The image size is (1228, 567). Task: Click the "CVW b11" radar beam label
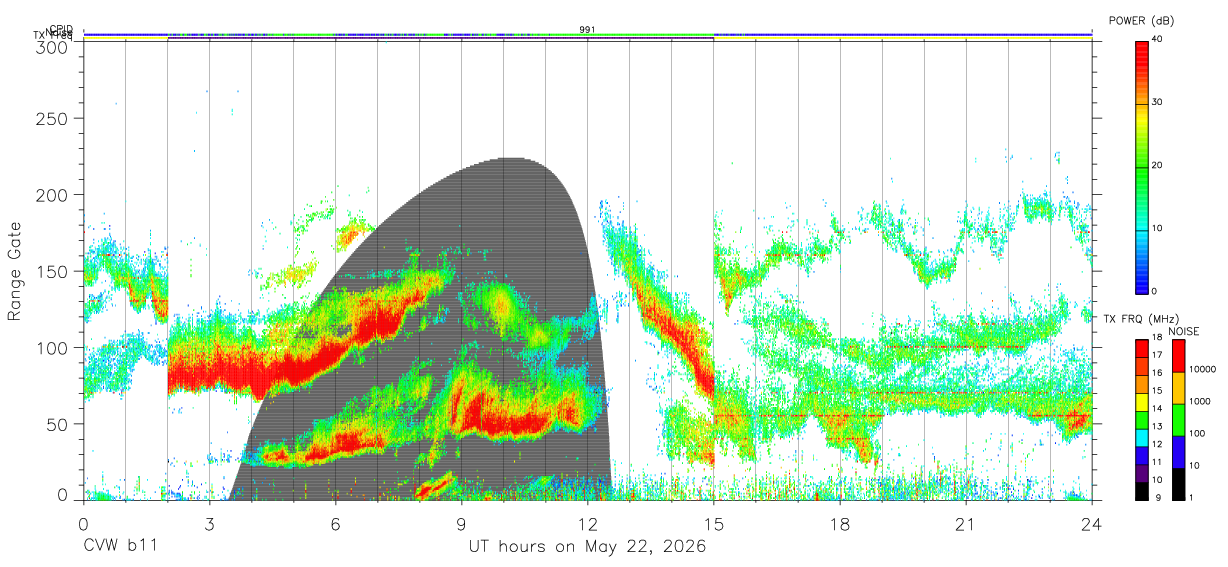tap(120, 547)
